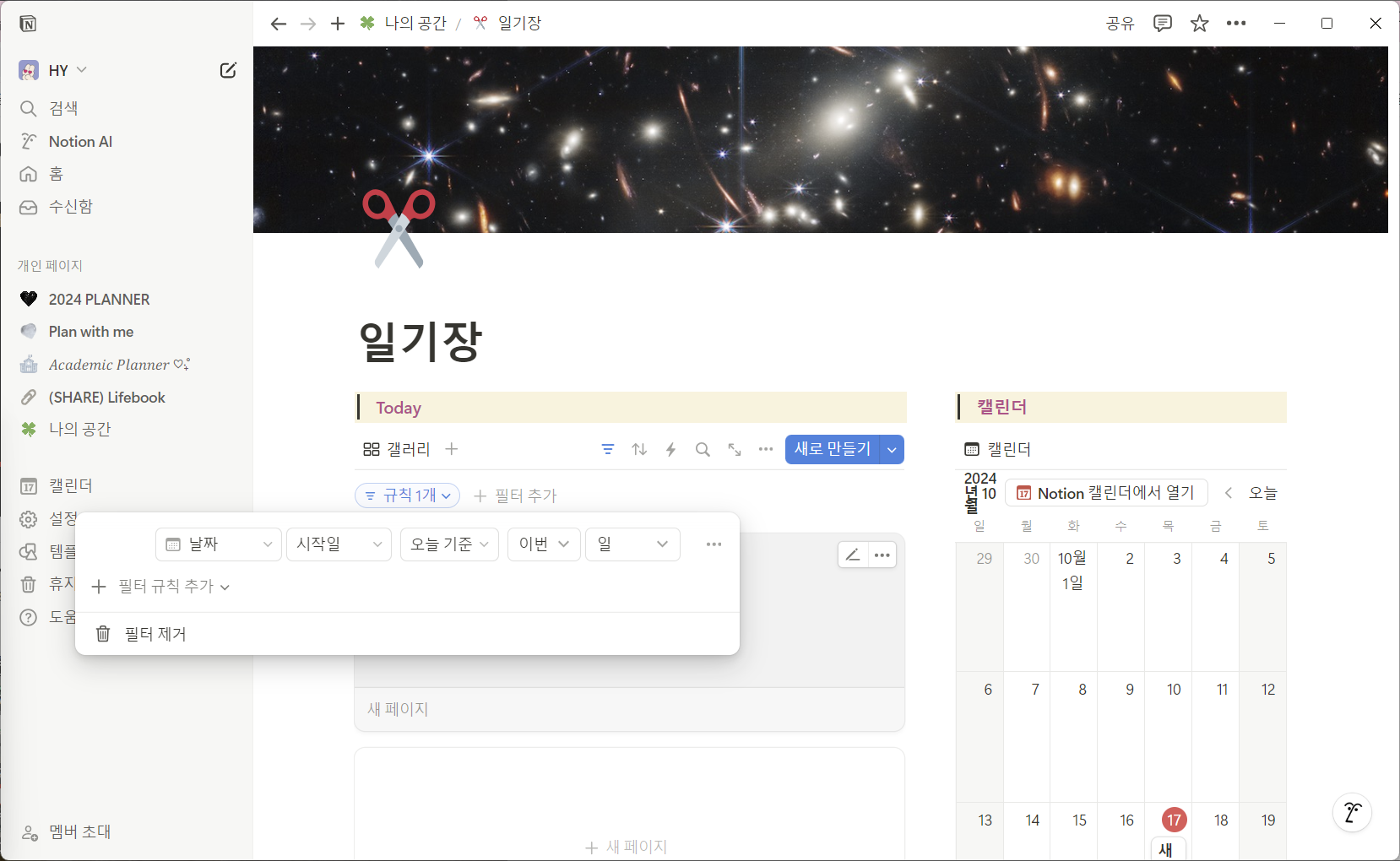Open filter rule more options dots
Viewport: 1400px width, 861px height.
click(714, 544)
